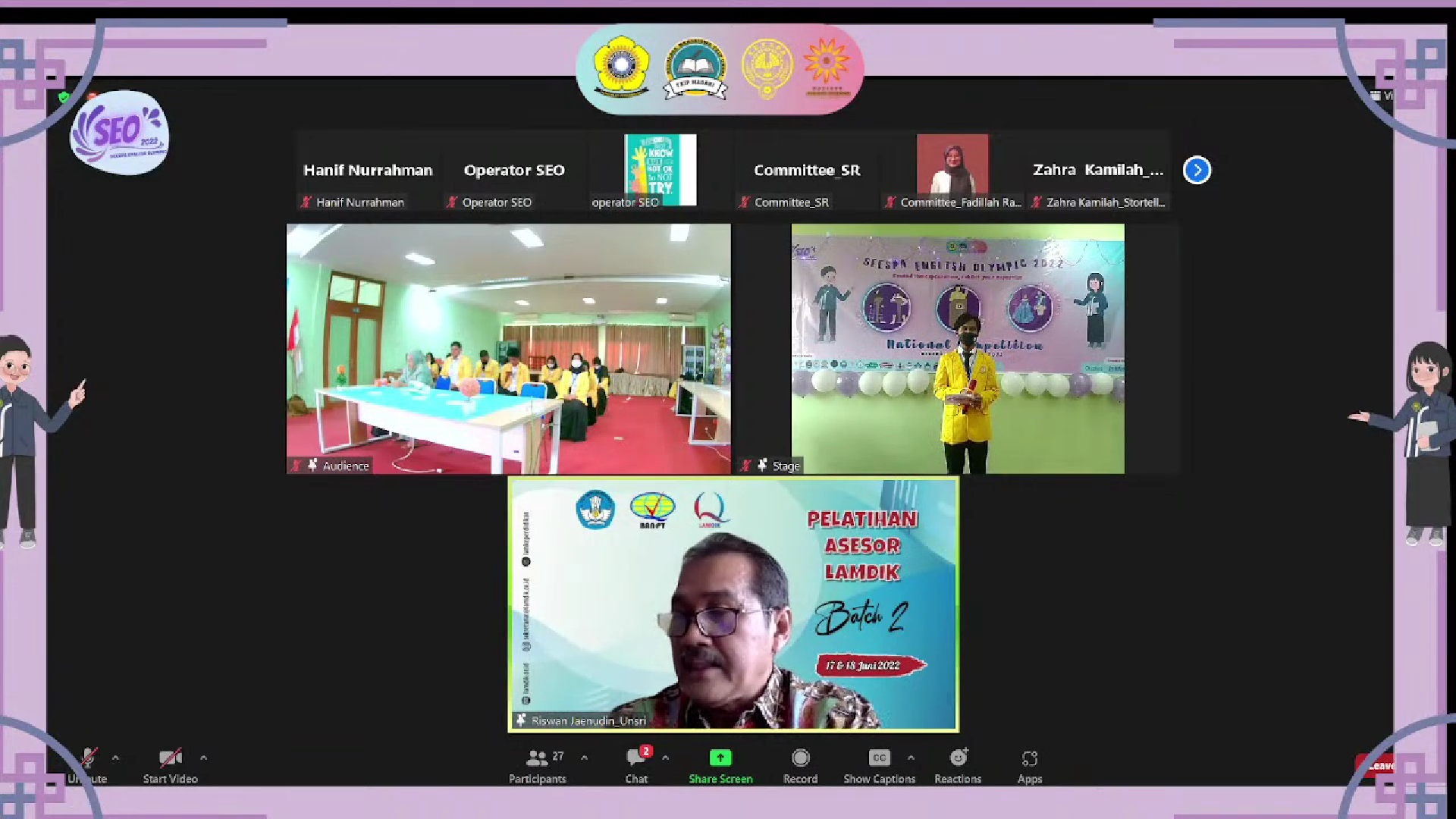
Task: Select the Stage video feed
Action: pos(958,349)
